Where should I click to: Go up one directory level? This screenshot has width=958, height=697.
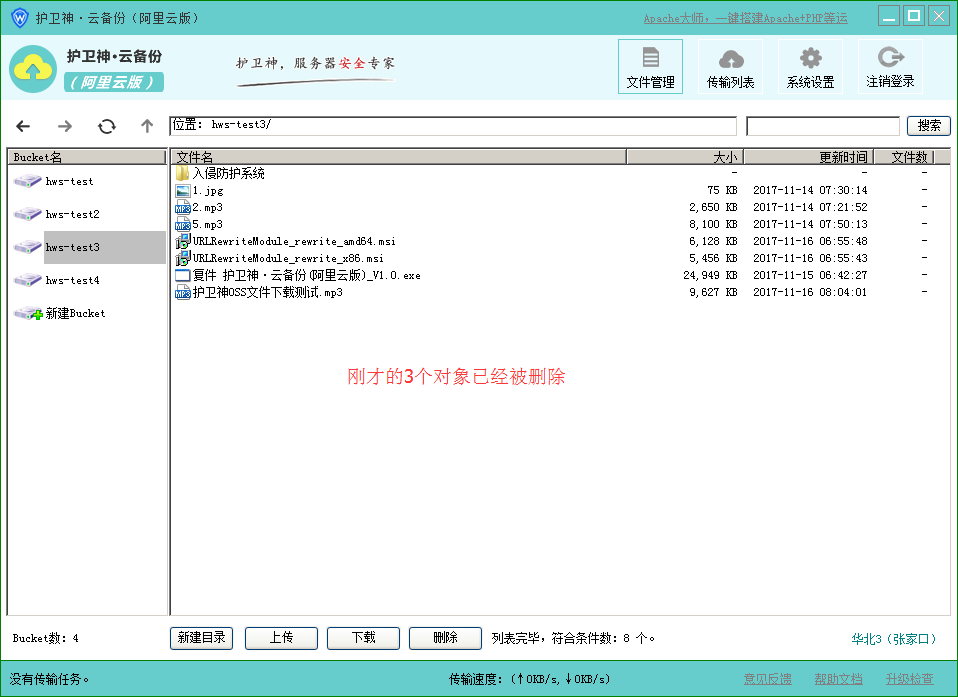[147, 126]
